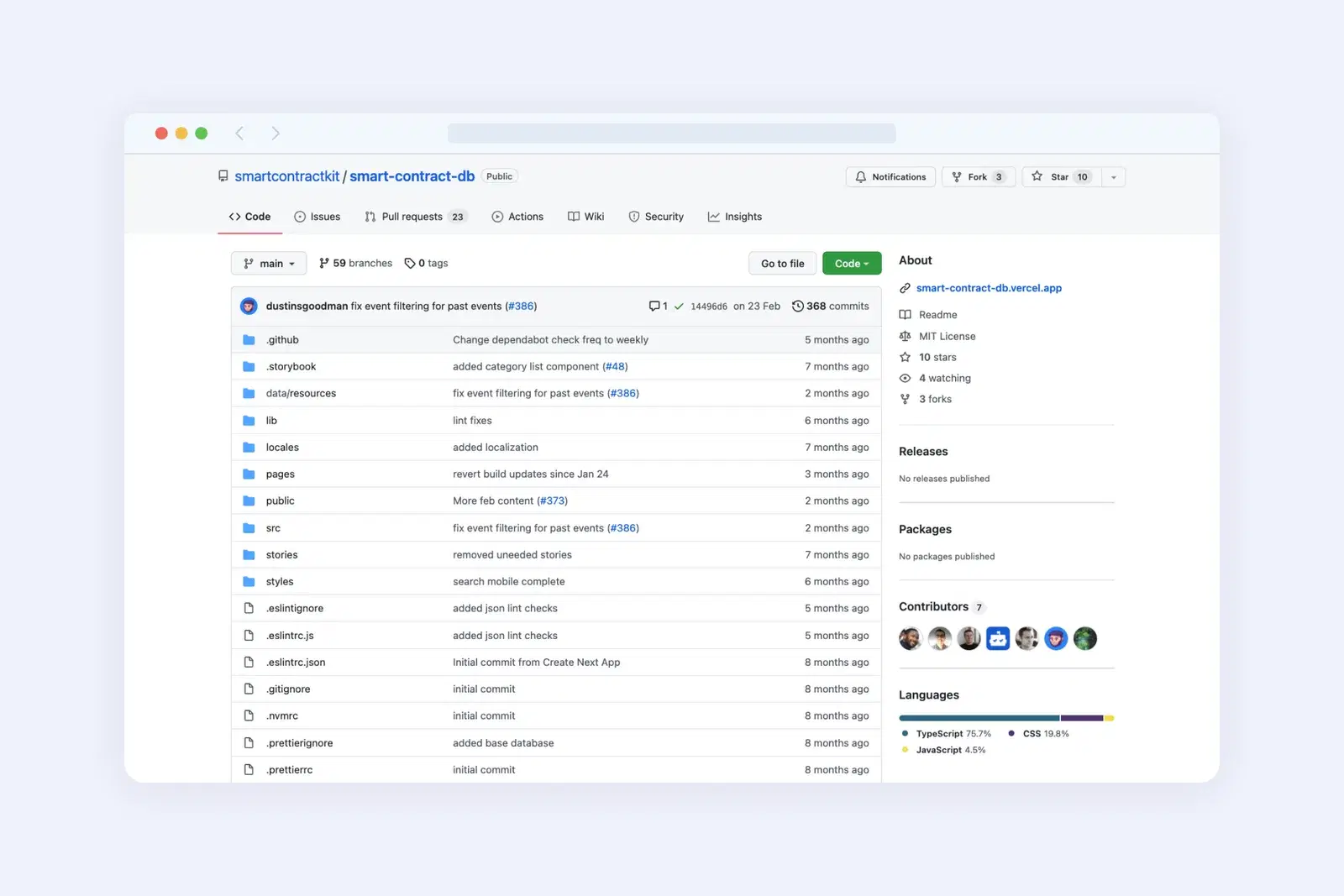The image size is (1344, 896).
Task: Click the Go to file button
Action: [x=783, y=264]
